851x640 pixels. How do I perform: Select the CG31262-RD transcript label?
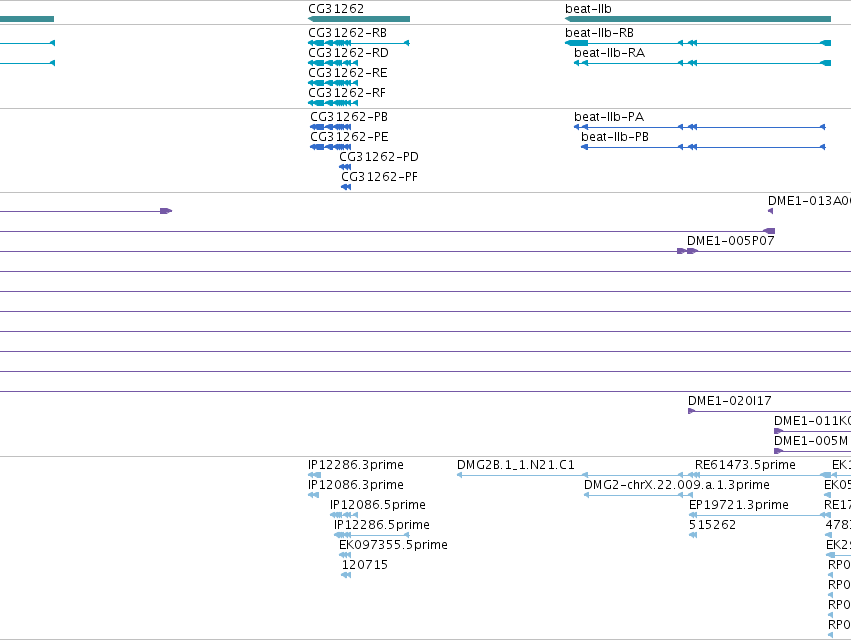[348, 53]
